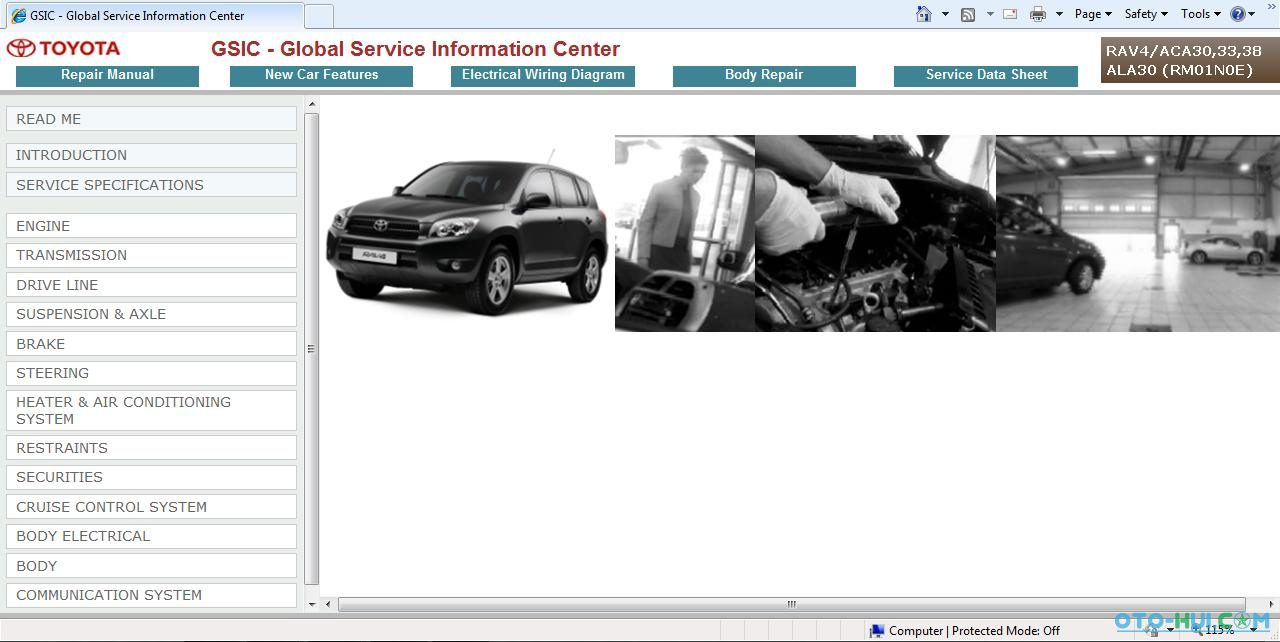Click sidebar scroll up arrow

coord(312,104)
